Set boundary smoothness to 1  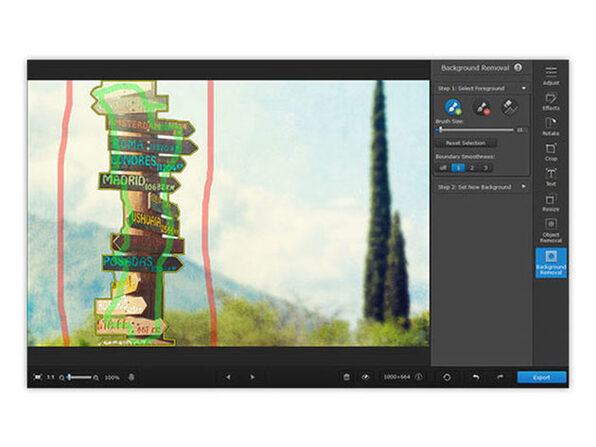pyautogui.click(x=458, y=168)
